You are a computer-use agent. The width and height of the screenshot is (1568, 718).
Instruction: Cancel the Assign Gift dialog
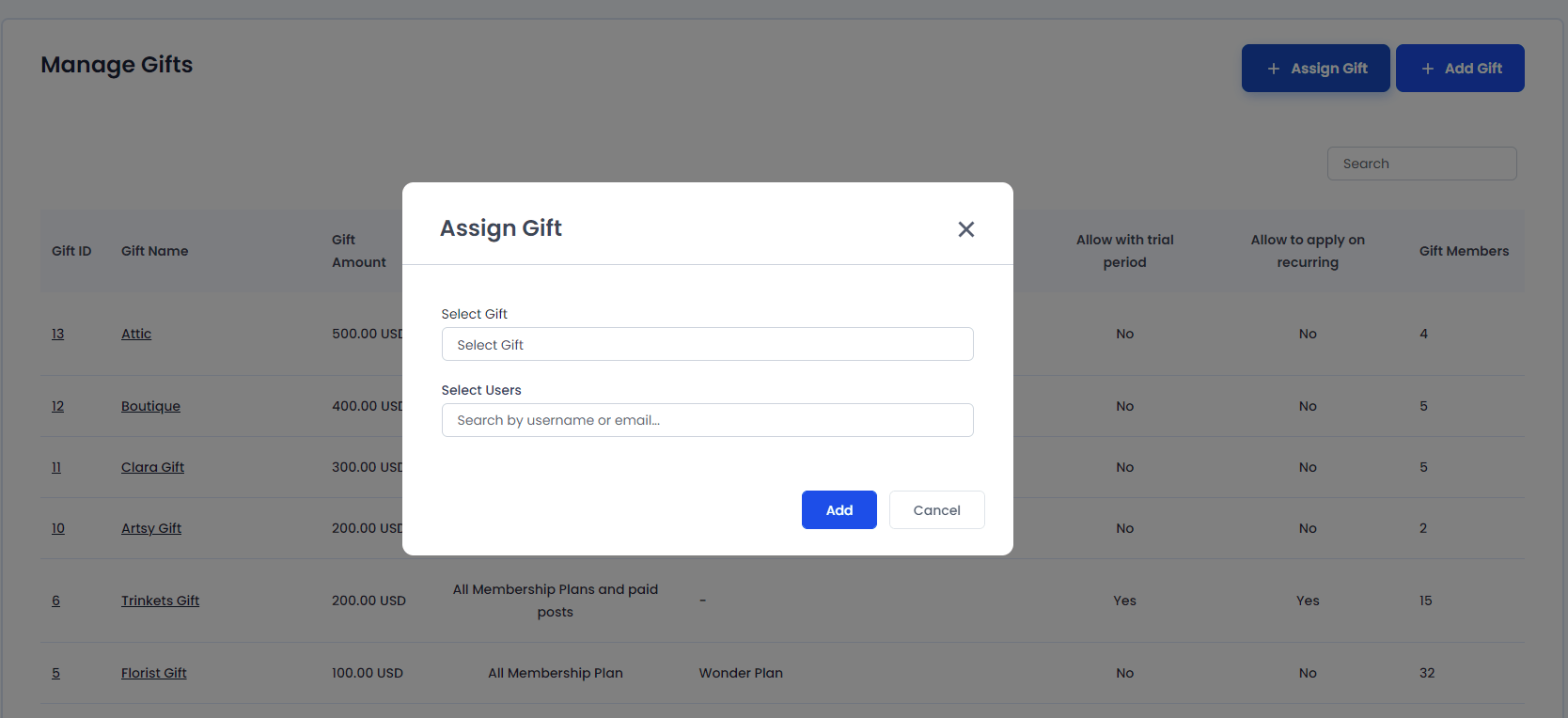[936, 510]
